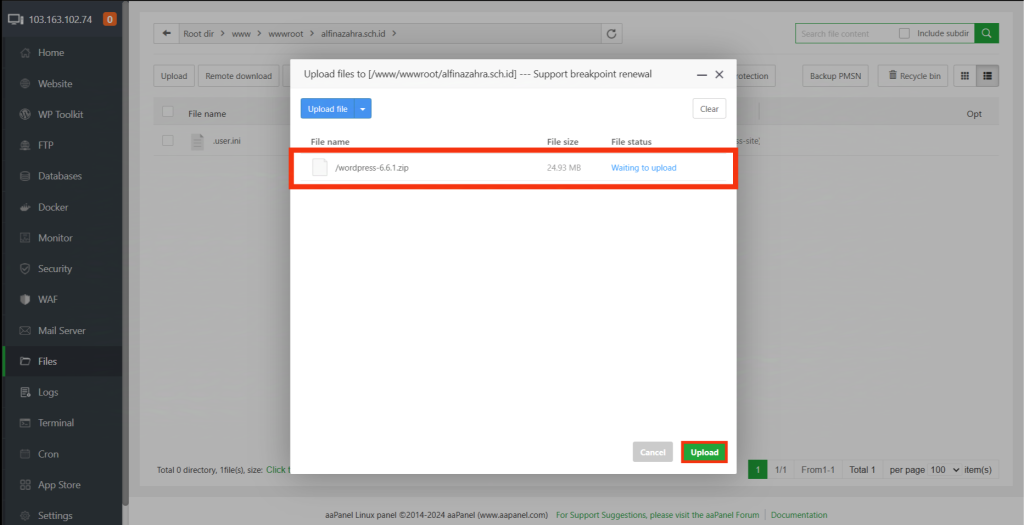Switch to grid view icon
Image resolution: width=1024 pixels, height=525 pixels.
(964, 76)
